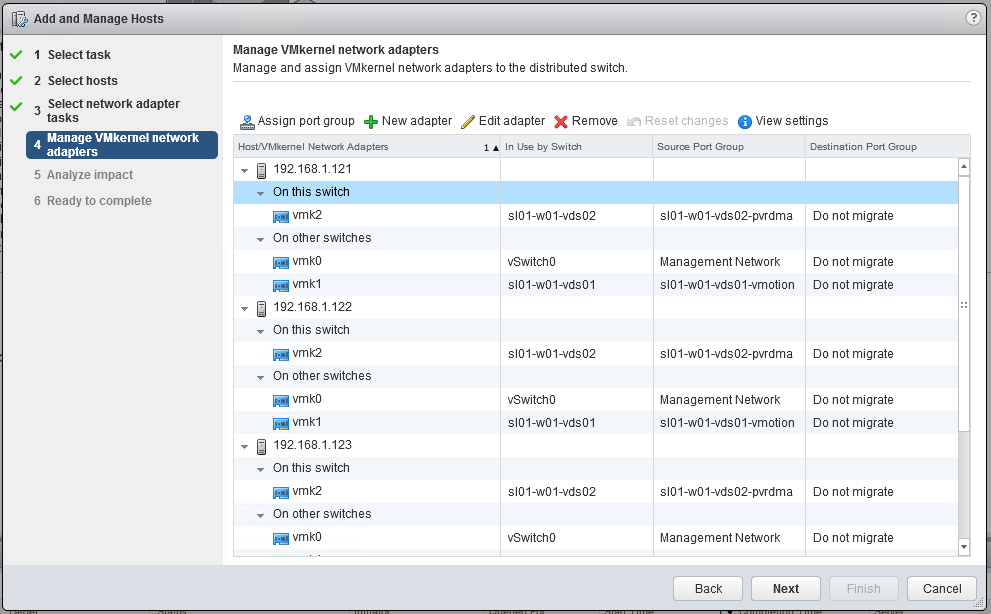
Task: Select vmk2 adapter icon under 192.168.1.121
Action: click(281, 217)
